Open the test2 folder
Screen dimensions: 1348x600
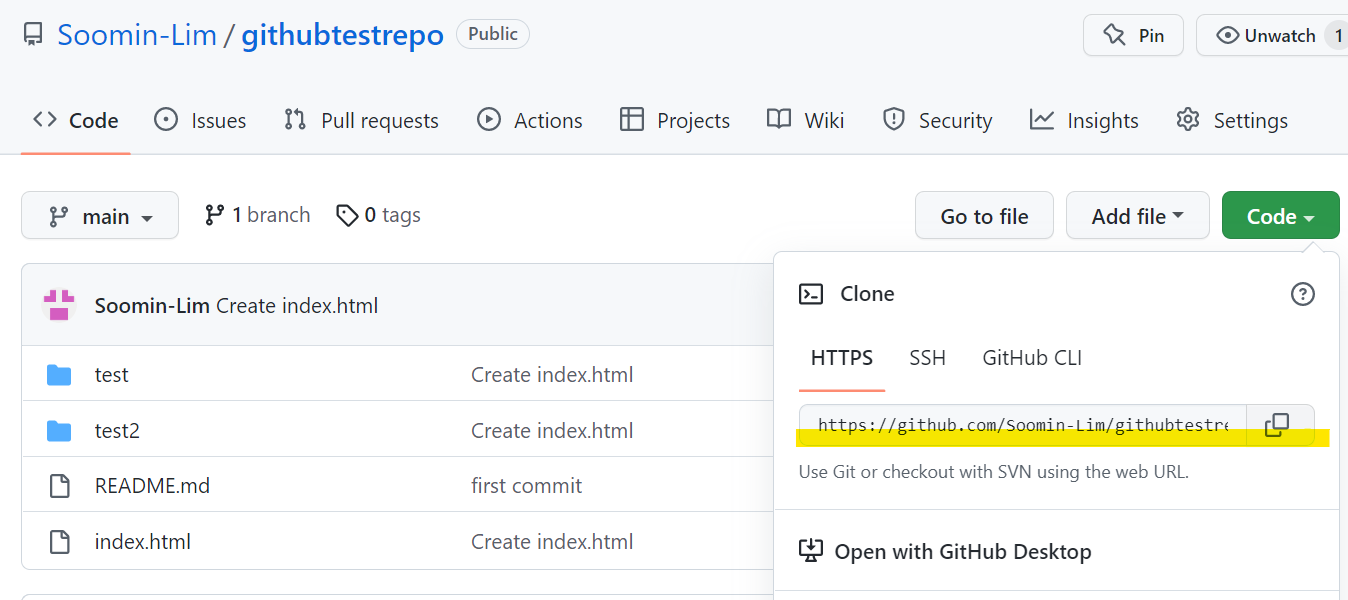point(117,431)
